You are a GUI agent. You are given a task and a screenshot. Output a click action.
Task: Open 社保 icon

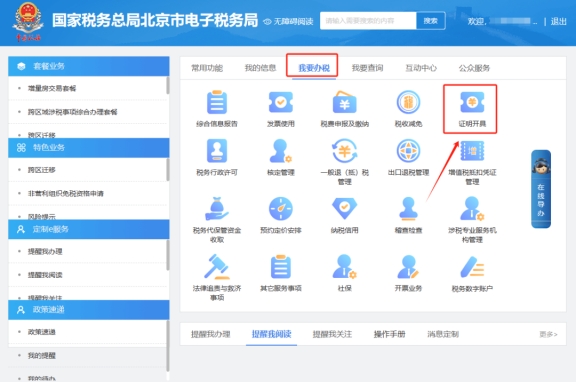345,267
